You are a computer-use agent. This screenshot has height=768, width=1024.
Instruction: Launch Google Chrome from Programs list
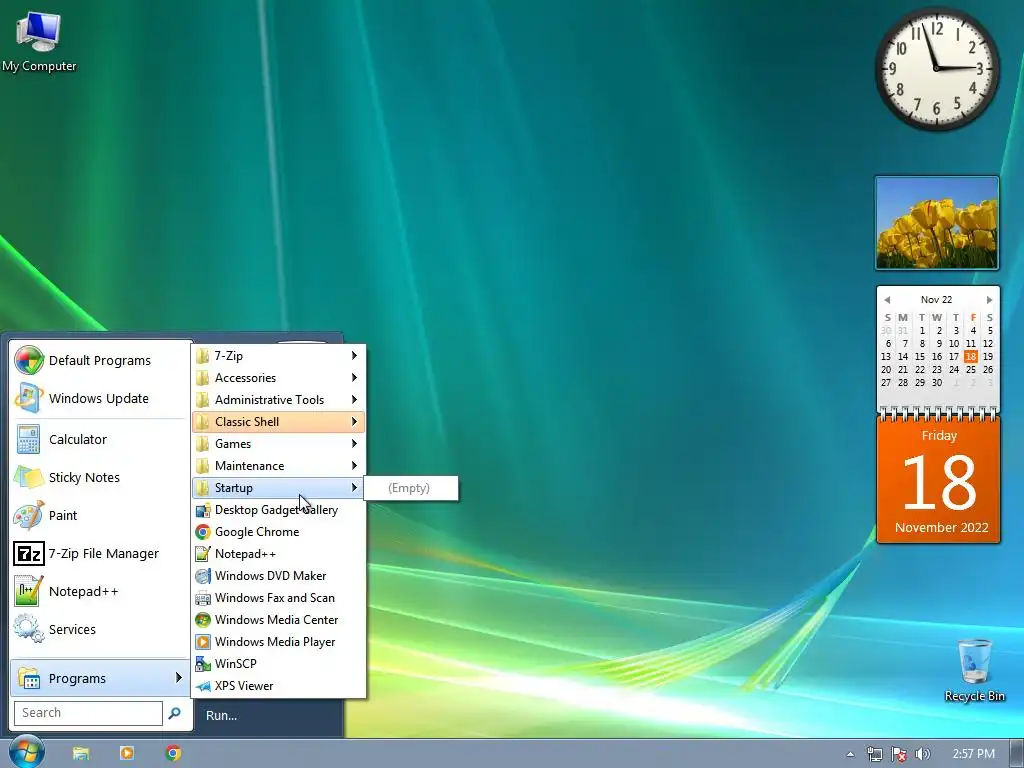[x=278, y=532]
